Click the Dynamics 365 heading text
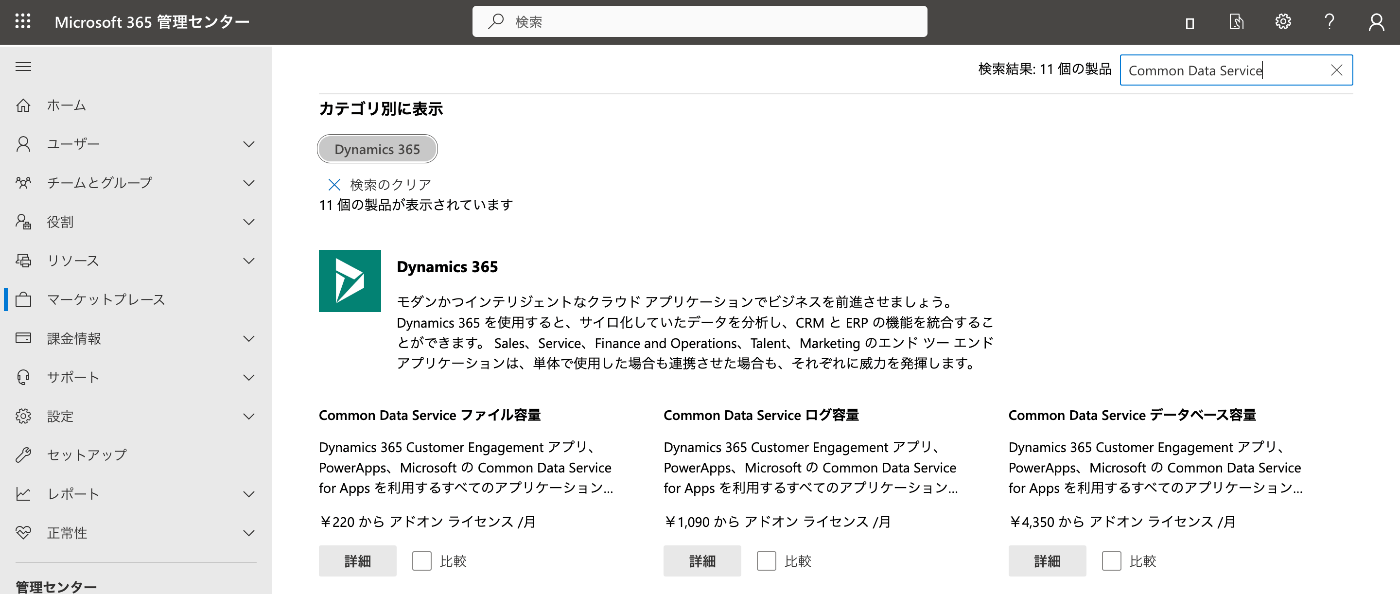1400x594 pixels. [x=447, y=267]
